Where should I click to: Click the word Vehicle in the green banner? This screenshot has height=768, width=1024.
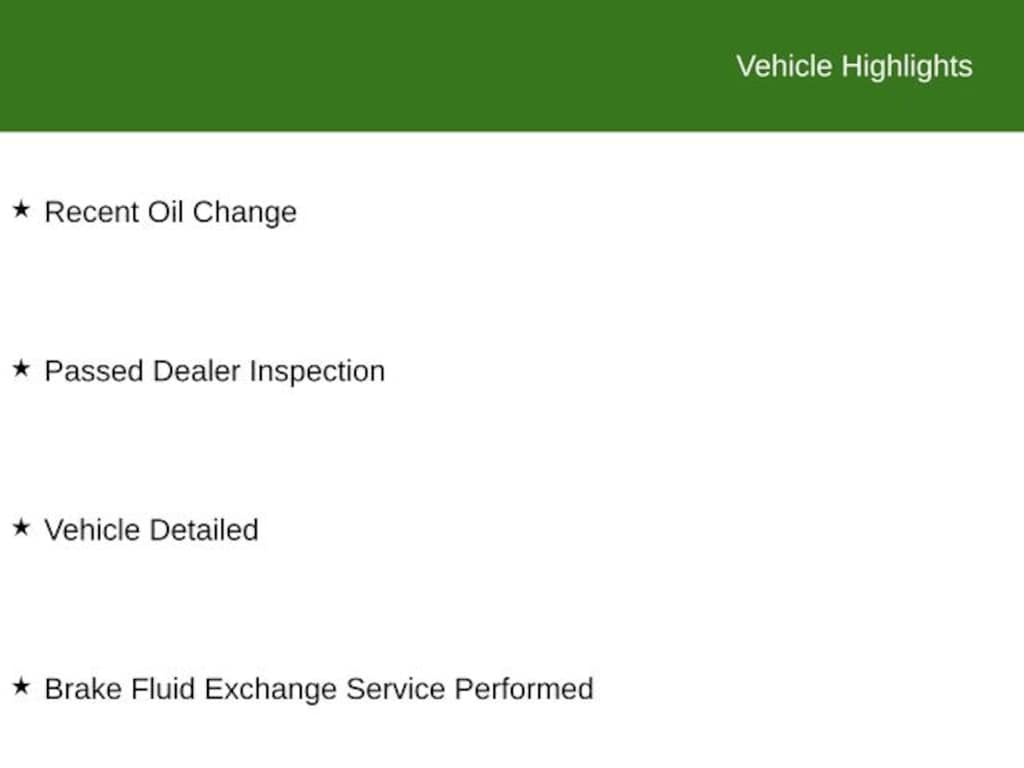(x=784, y=66)
